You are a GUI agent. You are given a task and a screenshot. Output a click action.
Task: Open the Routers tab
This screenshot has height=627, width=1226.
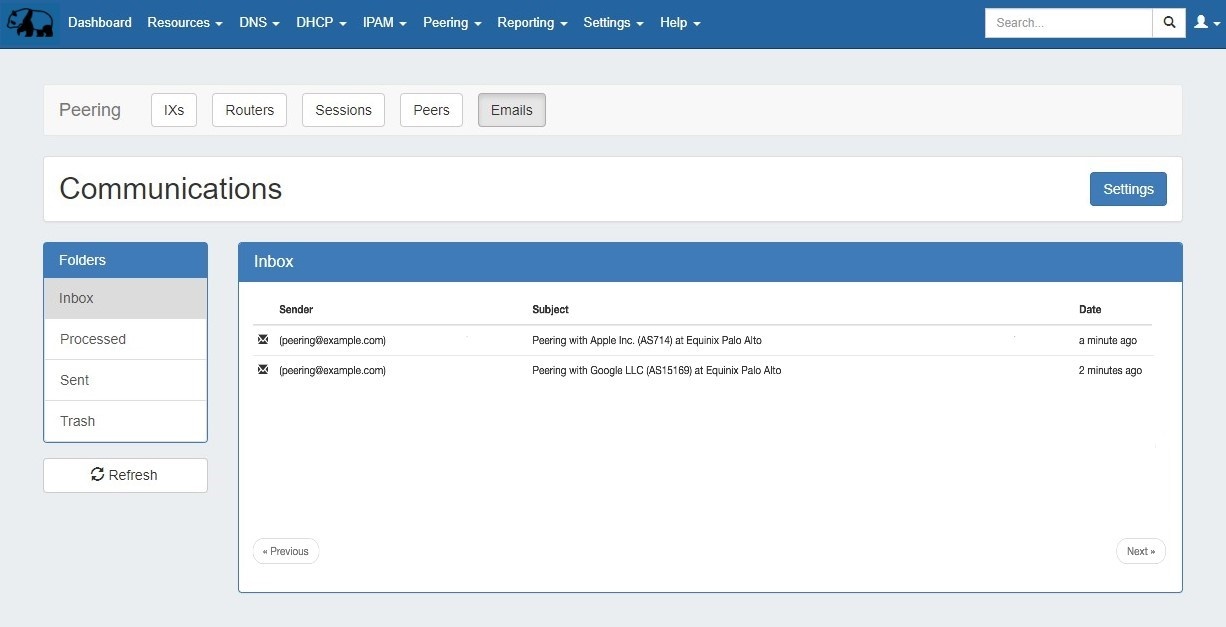(x=249, y=110)
